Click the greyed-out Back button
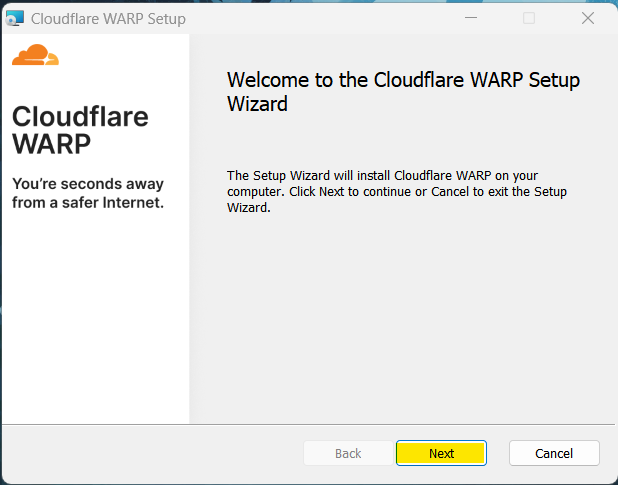This screenshot has height=485, width=618. [348, 453]
